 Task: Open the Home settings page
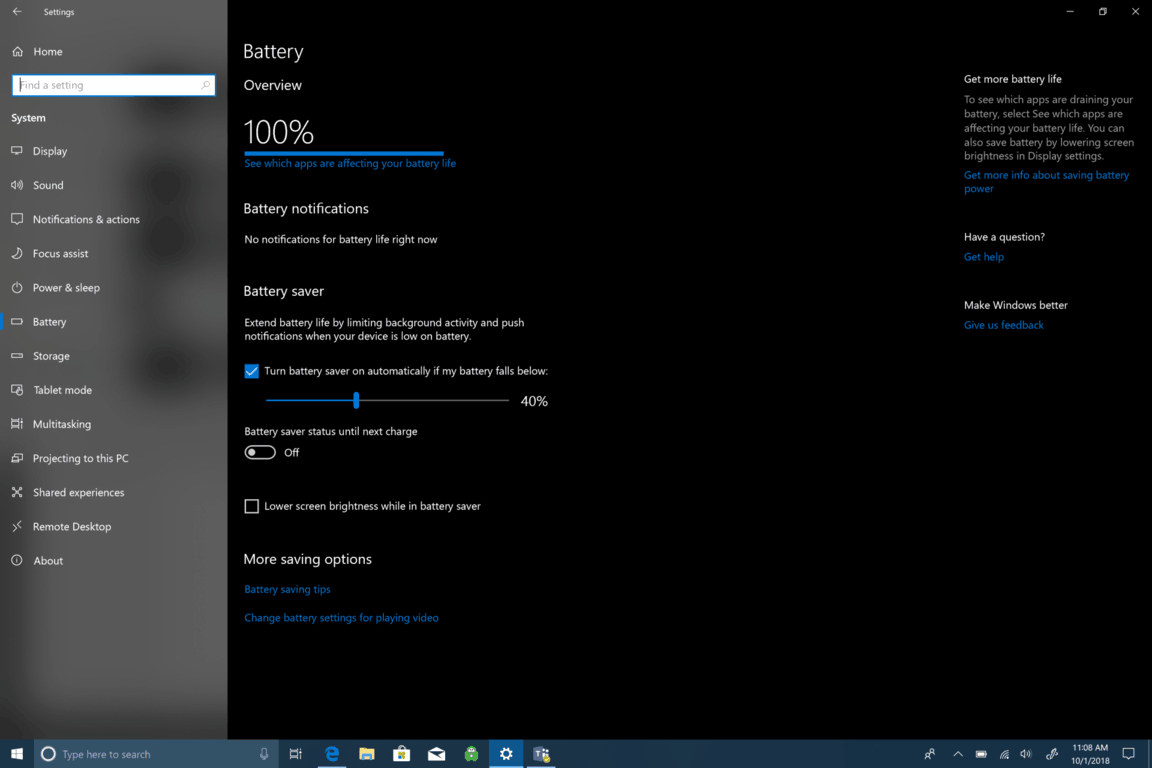(47, 51)
